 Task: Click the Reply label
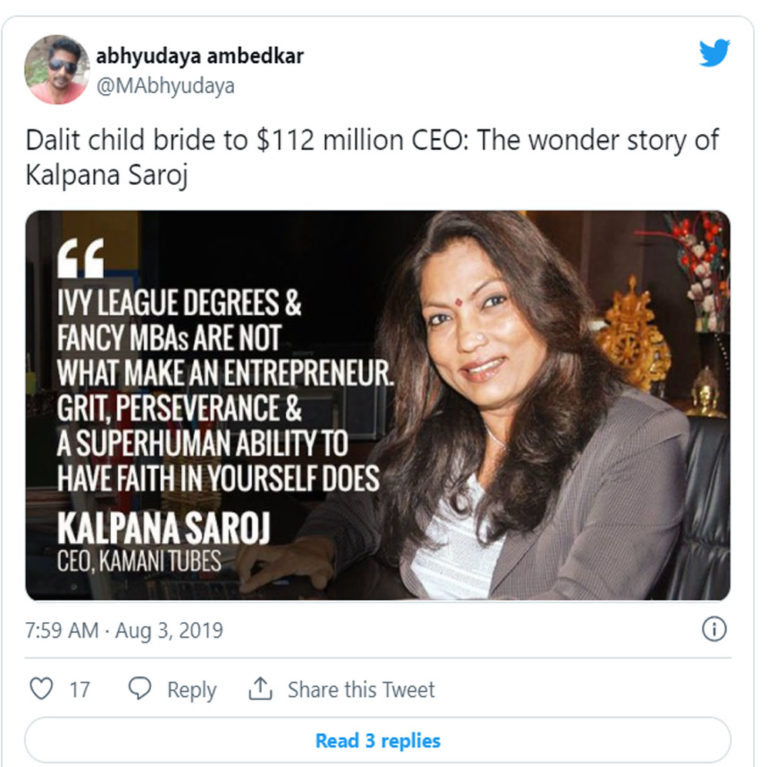(x=192, y=690)
